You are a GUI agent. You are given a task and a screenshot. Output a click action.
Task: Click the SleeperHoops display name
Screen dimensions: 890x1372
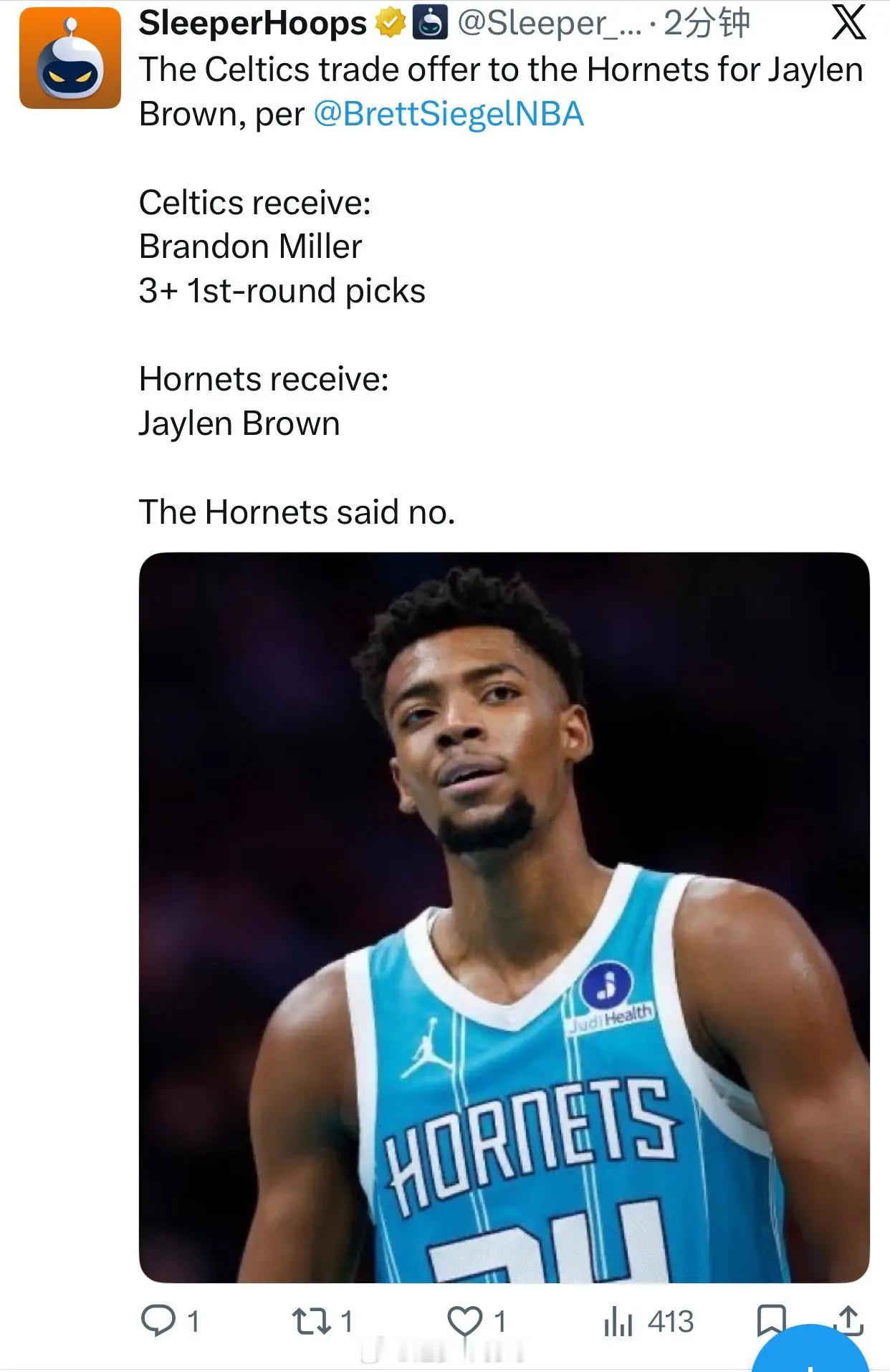[252, 24]
